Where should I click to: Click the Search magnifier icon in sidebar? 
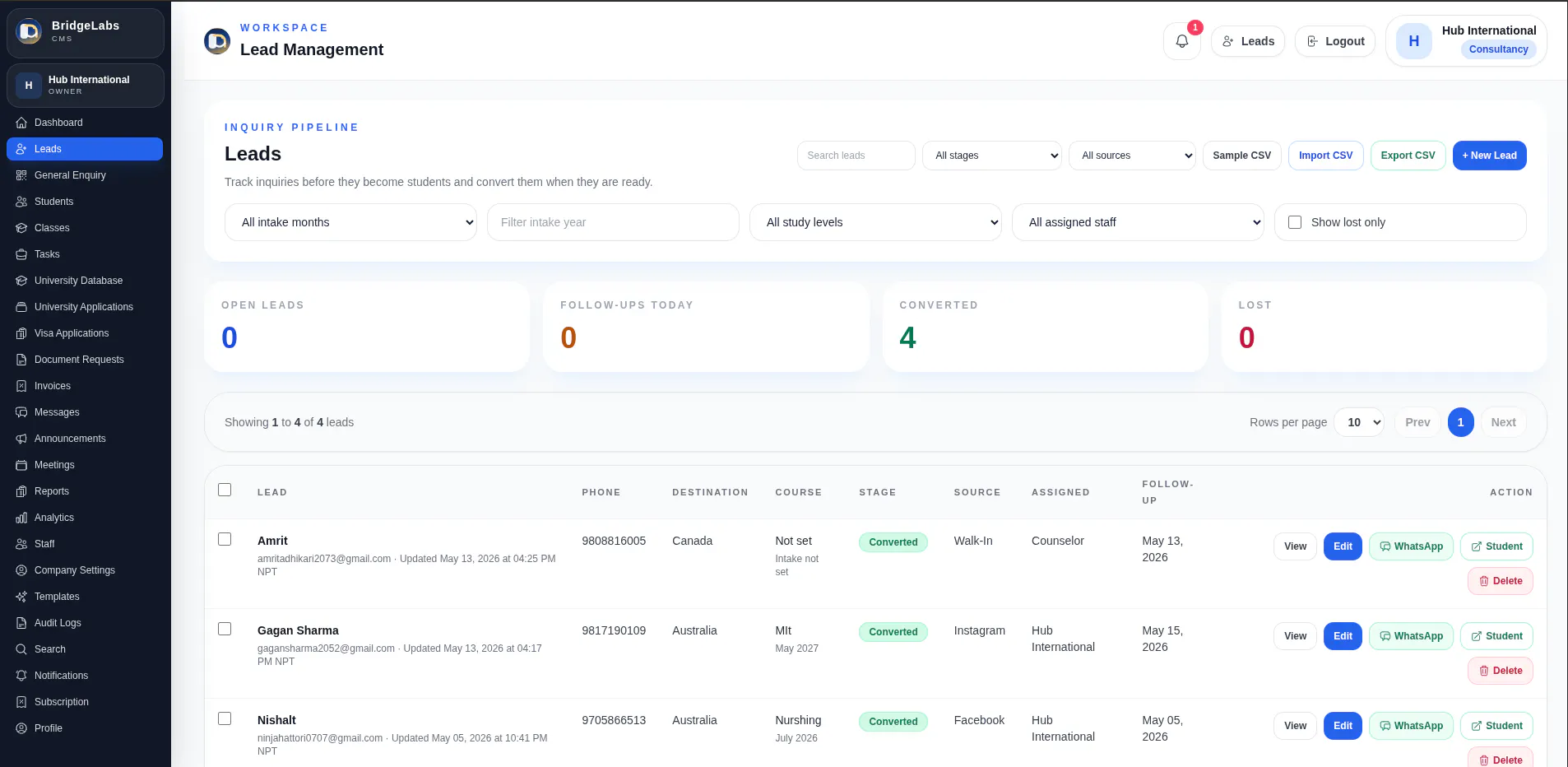coord(21,649)
